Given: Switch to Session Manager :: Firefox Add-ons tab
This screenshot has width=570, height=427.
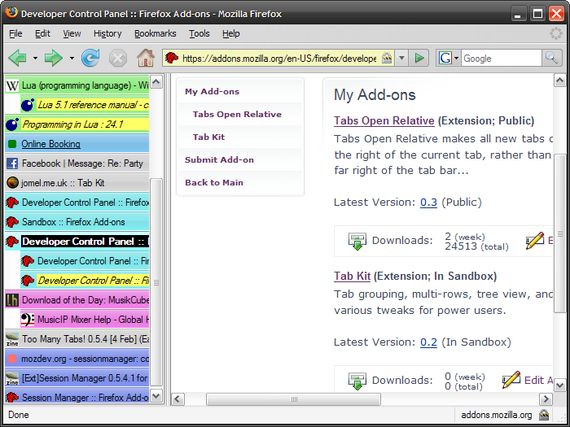Looking at the screenshot, I should [x=77, y=398].
